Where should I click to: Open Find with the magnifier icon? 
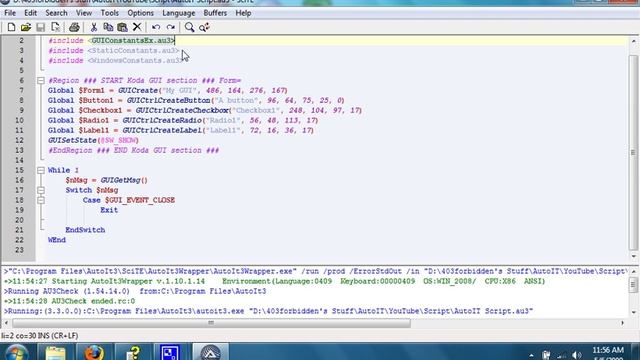tap(189, 27)
